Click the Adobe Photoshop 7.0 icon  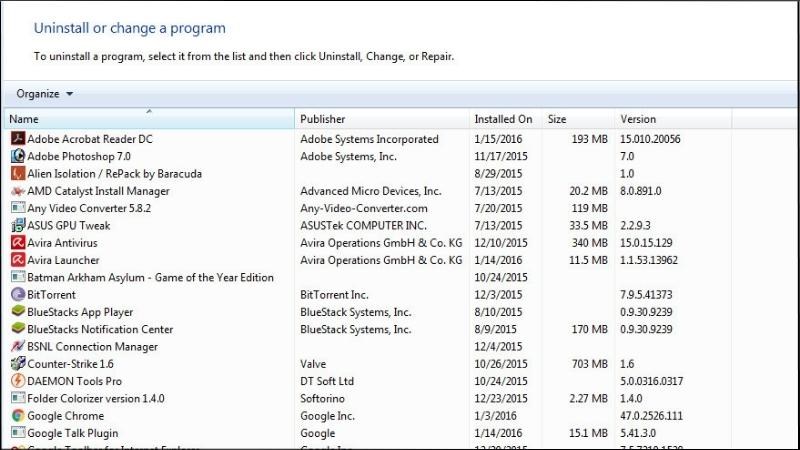coord(17,156)
